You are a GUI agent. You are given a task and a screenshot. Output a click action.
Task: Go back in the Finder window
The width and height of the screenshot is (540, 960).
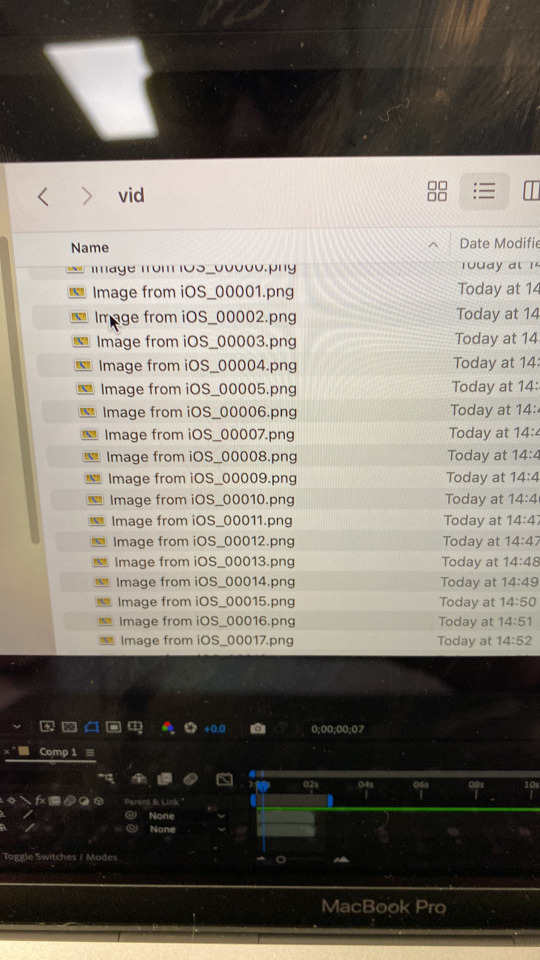[x=42, y=197]
